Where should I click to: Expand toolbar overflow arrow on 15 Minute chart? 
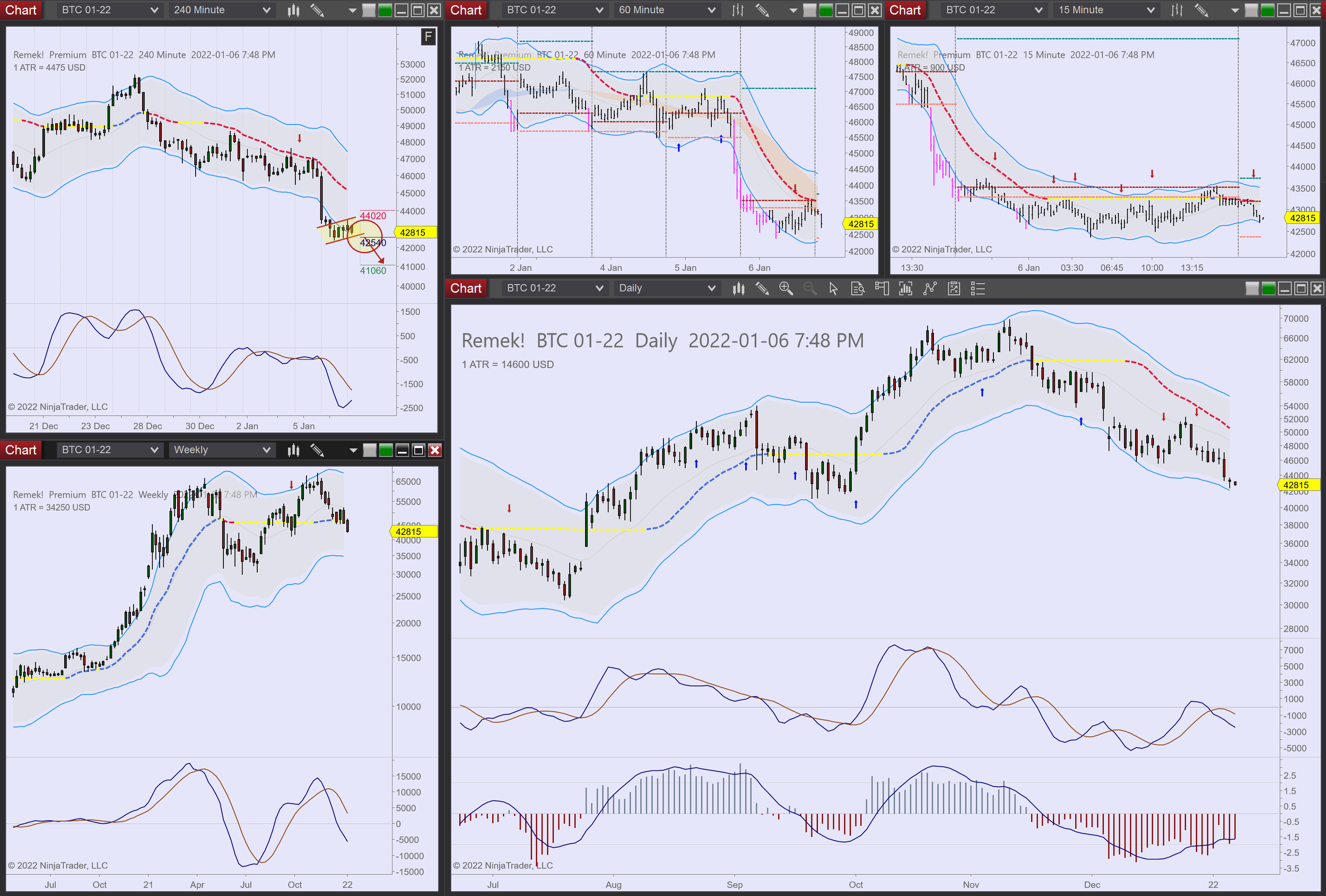click(1235, 10)
